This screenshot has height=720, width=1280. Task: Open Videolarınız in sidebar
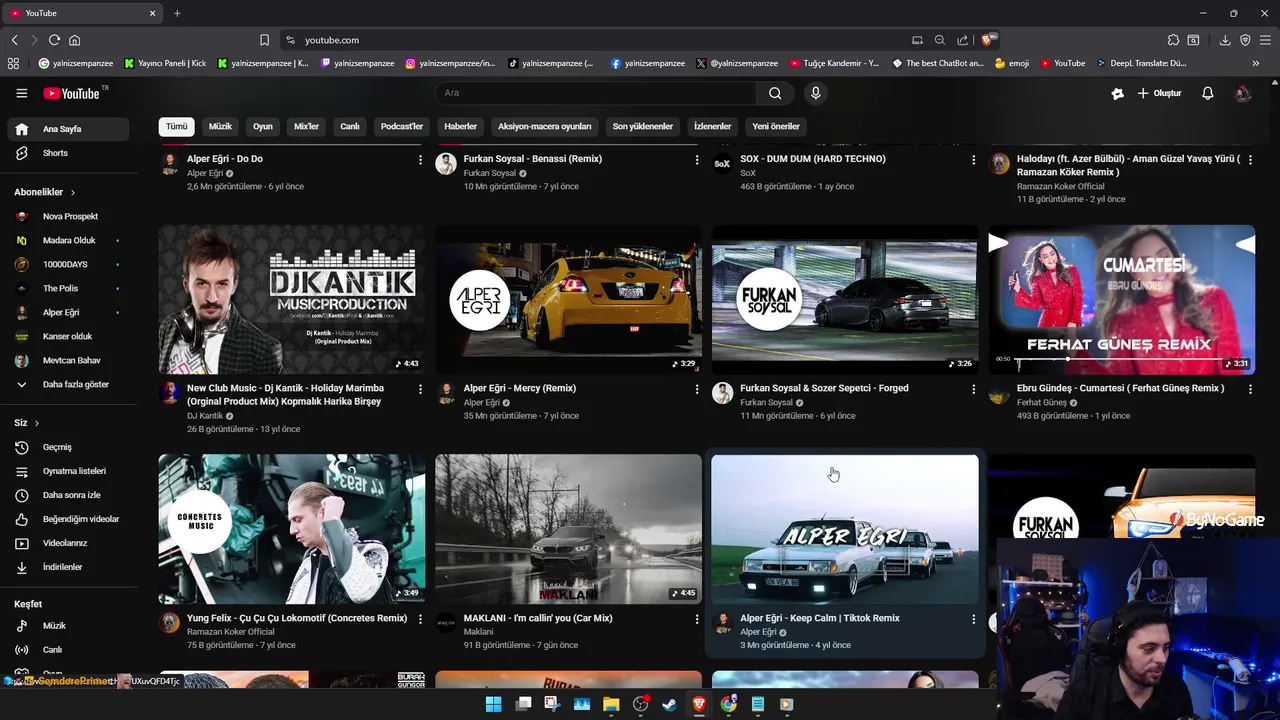68,543
